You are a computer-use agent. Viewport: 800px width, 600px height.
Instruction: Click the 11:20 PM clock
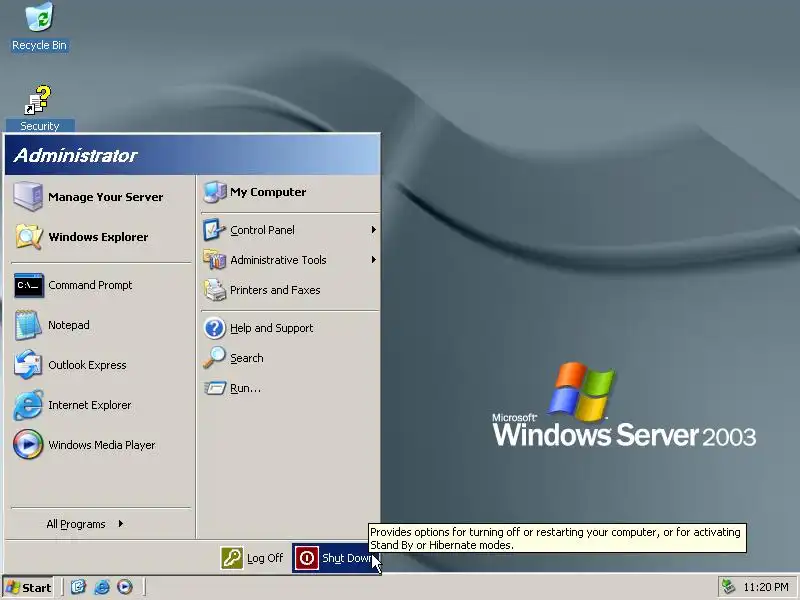[766, 587]
